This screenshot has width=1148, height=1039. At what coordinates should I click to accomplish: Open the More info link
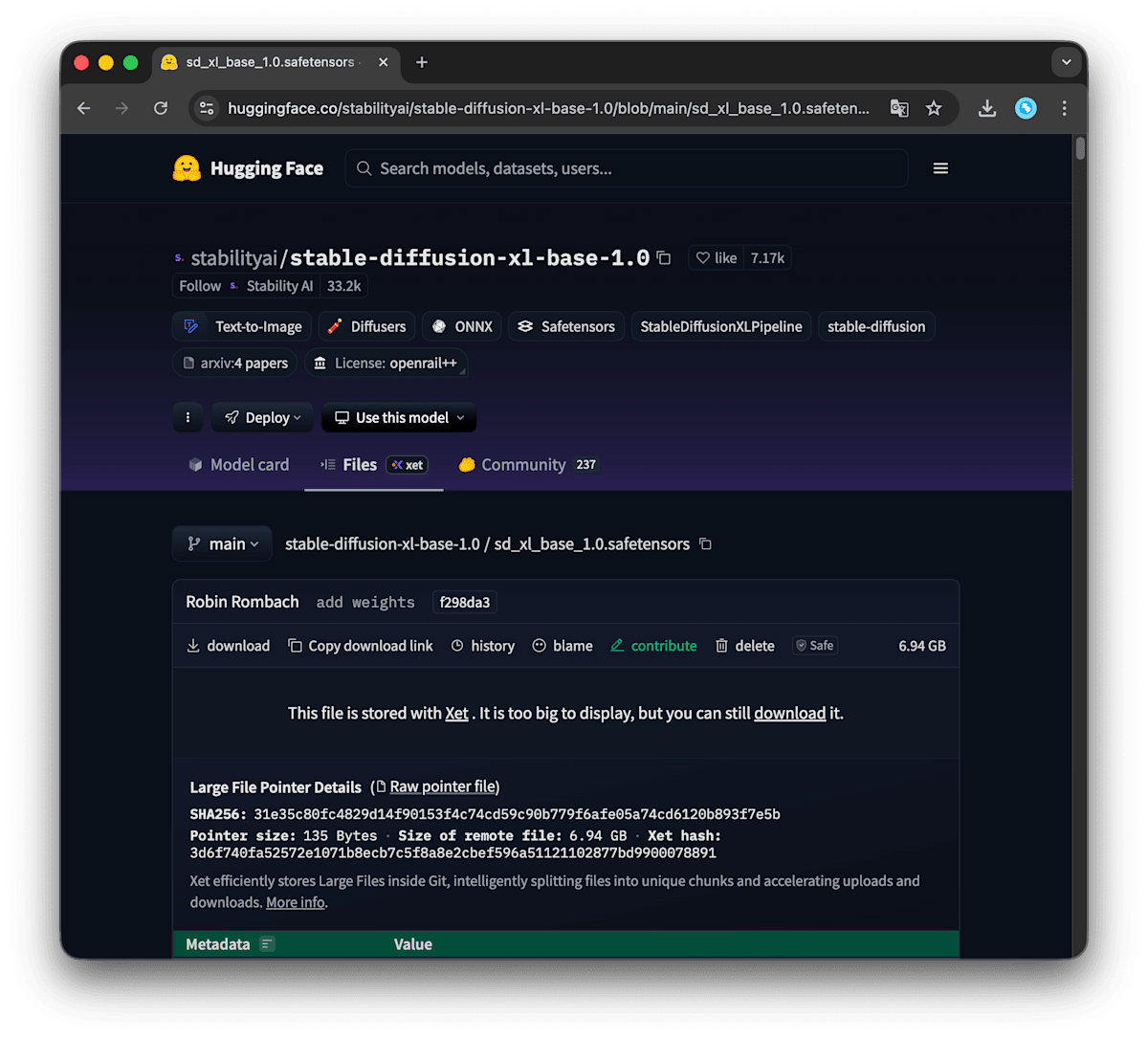295,902
